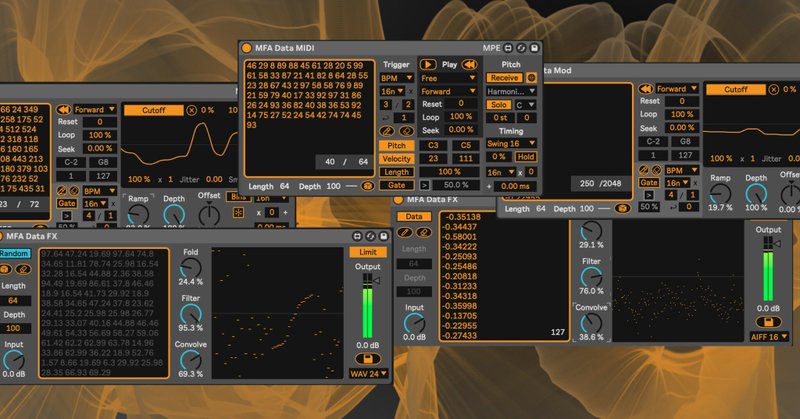
Task: Click the randomize dice icon next to Depth 100 in MFA Data MIDI
Action: [x=367, y=186]
